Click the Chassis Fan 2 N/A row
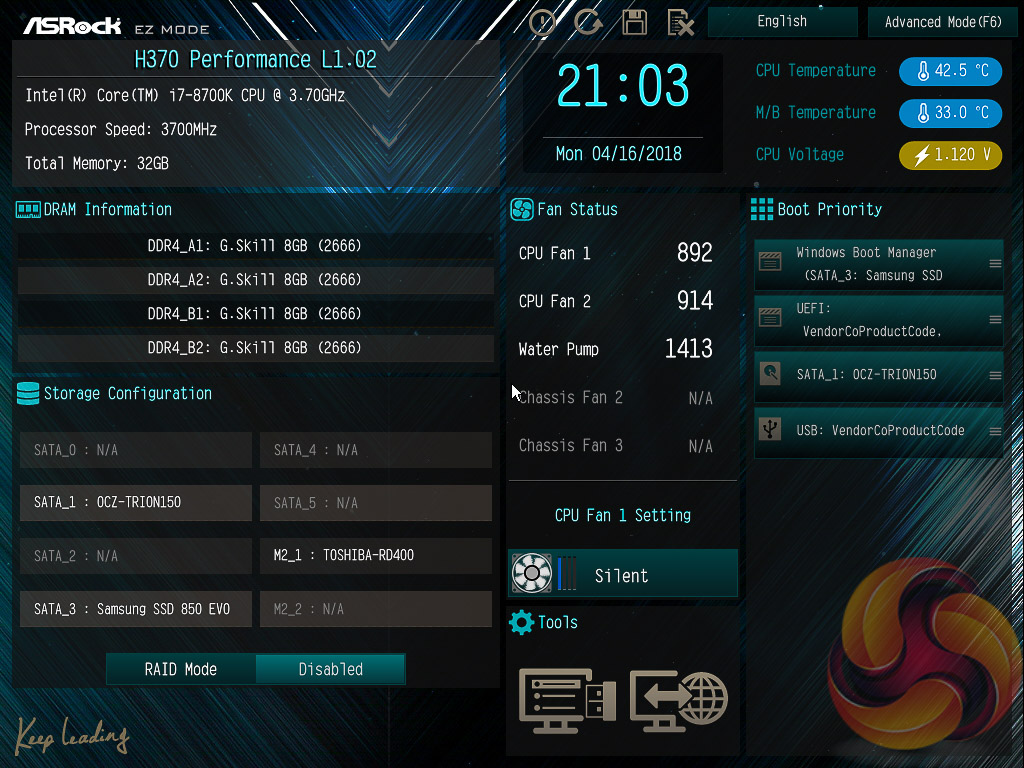The height and width of the screenshot is (768, 1024). click(x=615, y=398)
